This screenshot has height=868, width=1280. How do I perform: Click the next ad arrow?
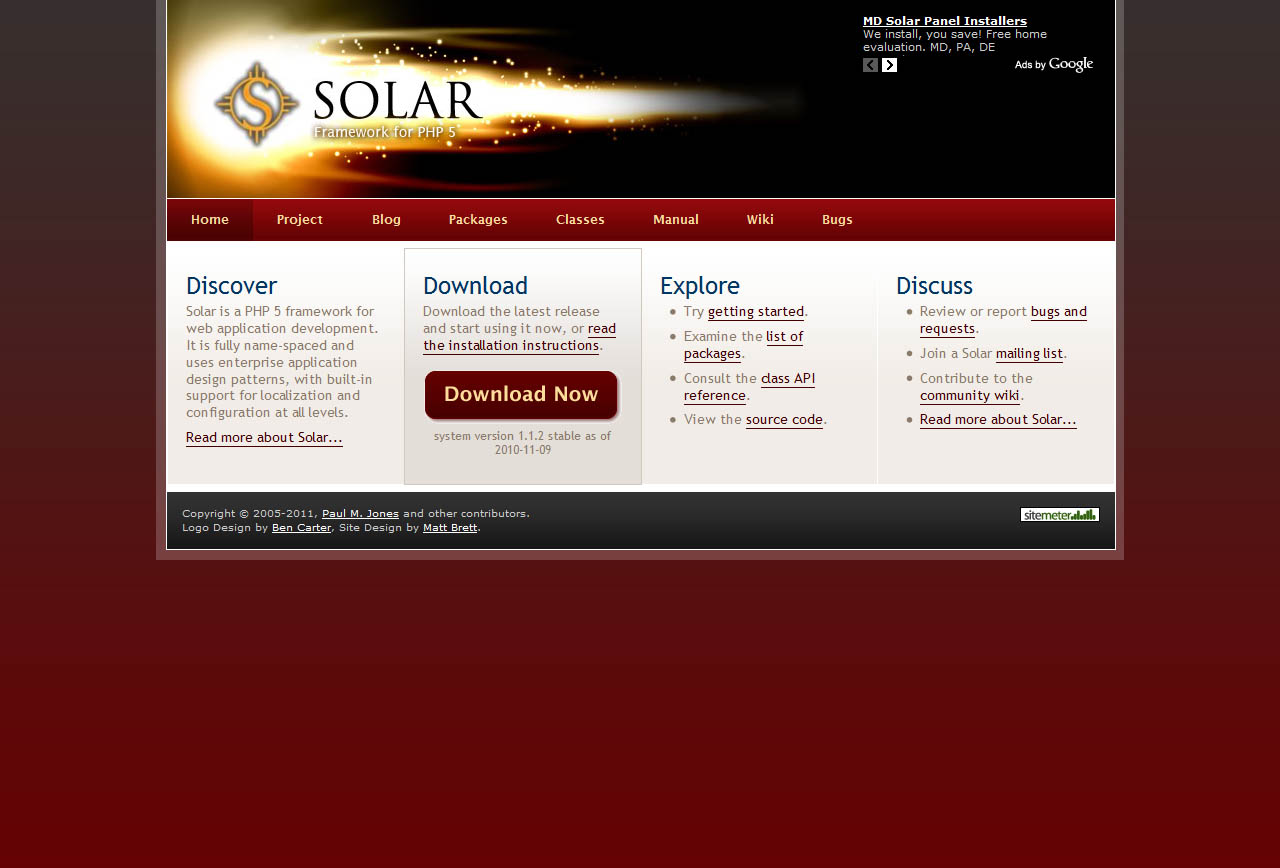889,65
